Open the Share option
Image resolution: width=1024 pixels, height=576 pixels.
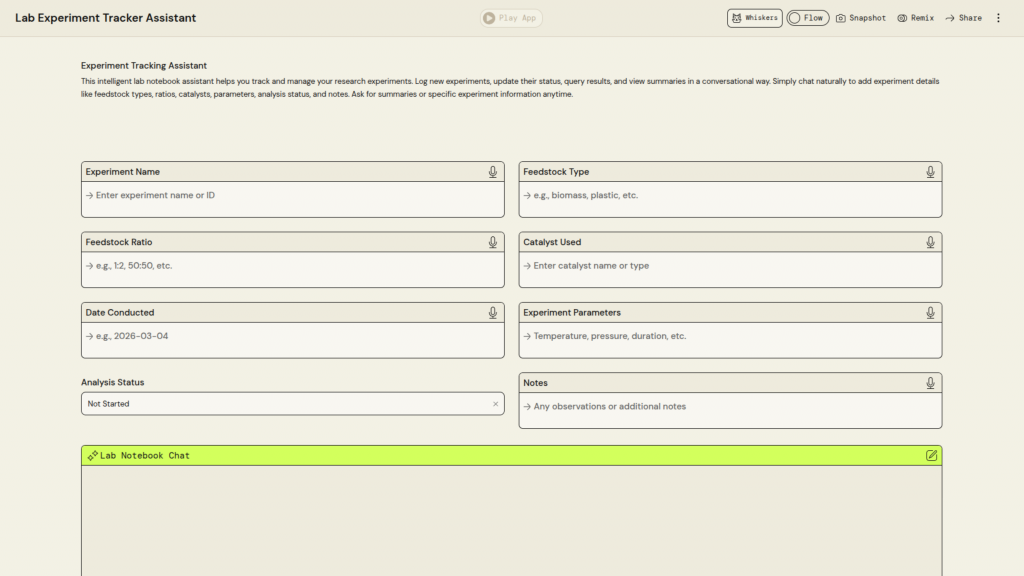tap(963, 18)
